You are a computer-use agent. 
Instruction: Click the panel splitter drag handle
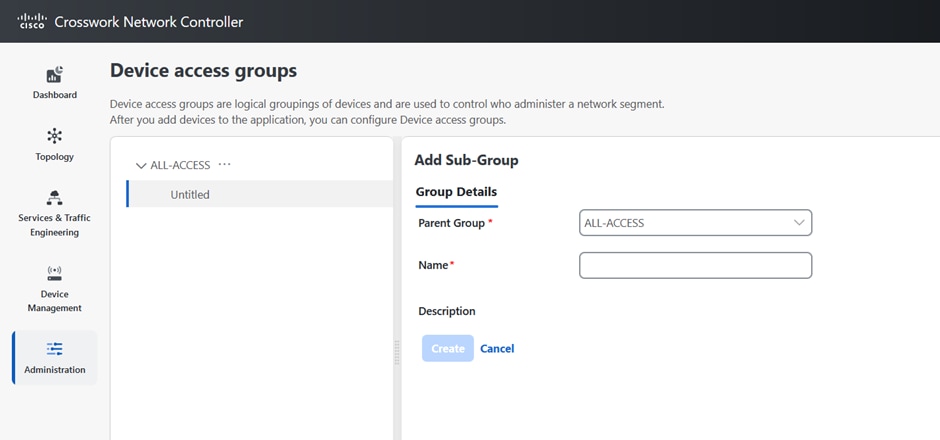tap(396, 352)
